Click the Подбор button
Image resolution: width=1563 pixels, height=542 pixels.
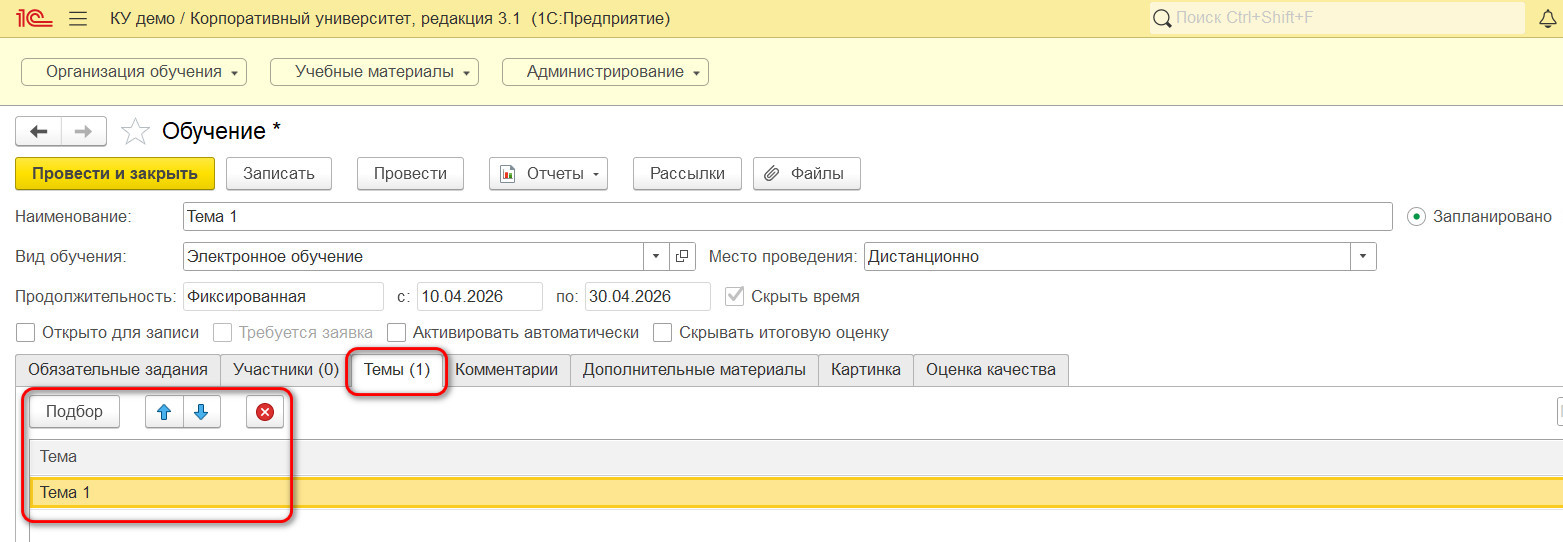(x=74, y=412)
